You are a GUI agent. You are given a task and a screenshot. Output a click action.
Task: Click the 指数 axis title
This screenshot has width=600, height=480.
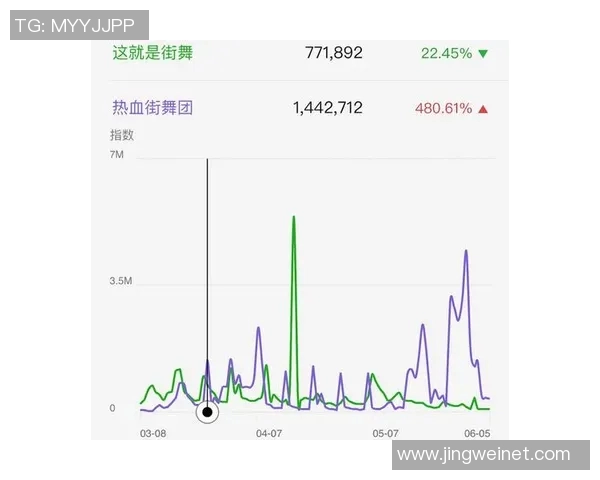pos(122,135)
